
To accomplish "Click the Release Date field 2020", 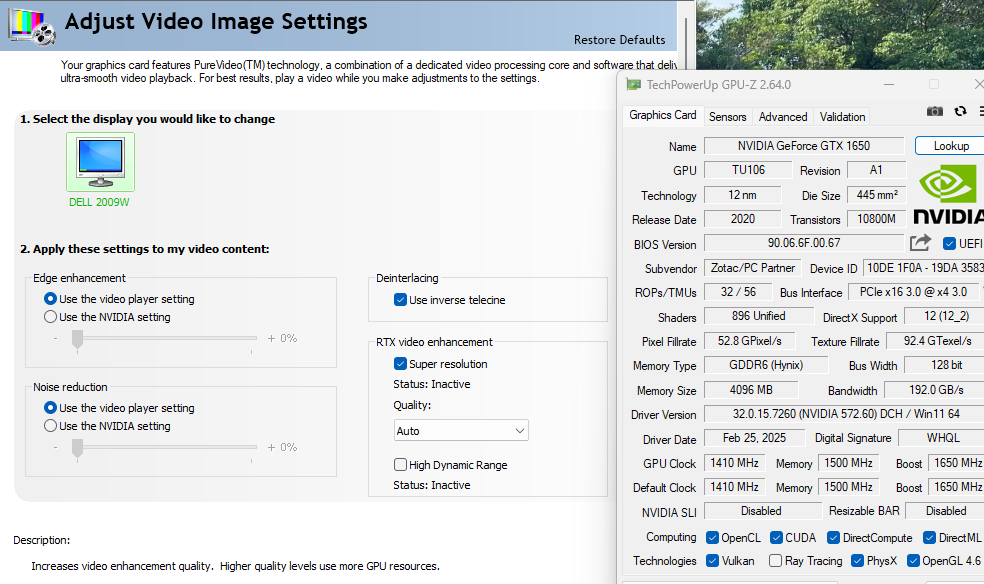I will tap(742, 219).
